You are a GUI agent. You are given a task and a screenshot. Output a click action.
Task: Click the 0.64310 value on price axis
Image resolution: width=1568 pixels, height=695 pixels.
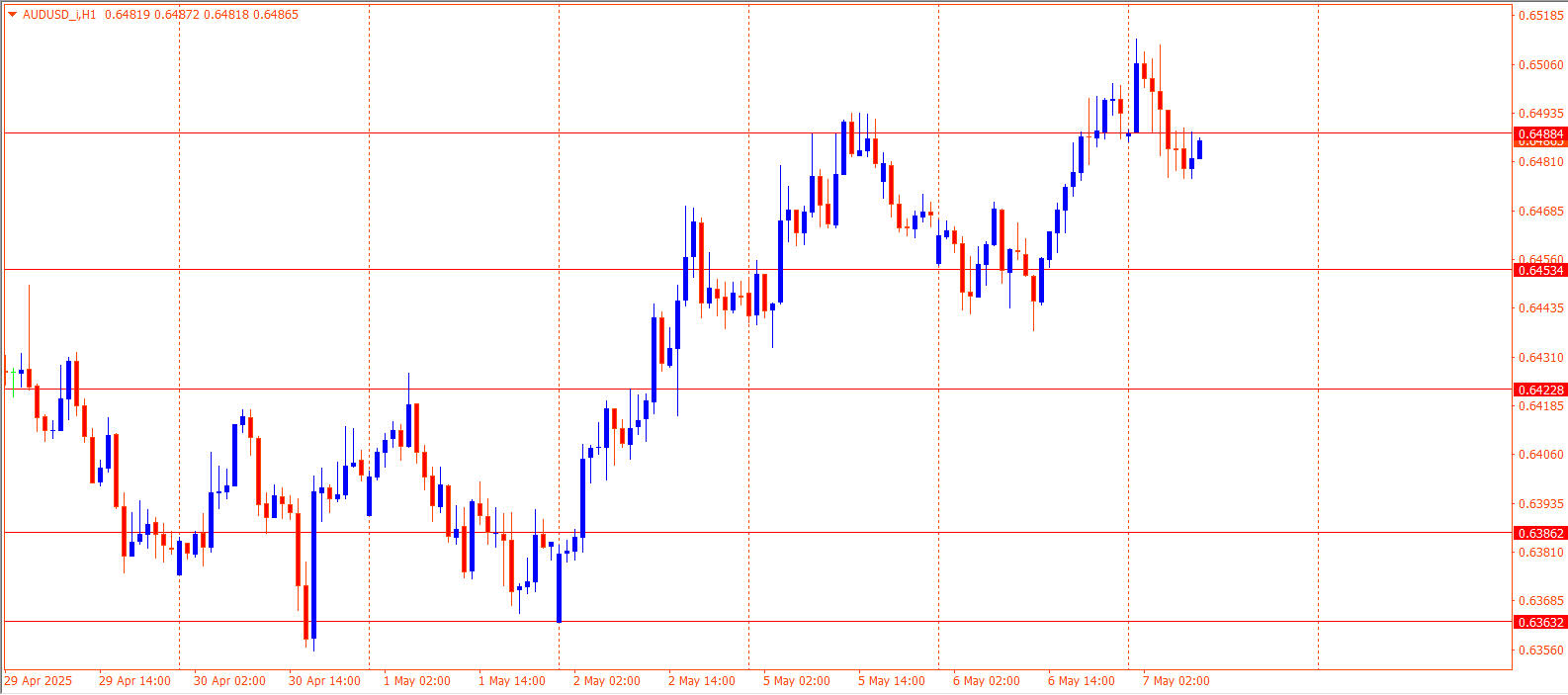[x=1541, y=358]
